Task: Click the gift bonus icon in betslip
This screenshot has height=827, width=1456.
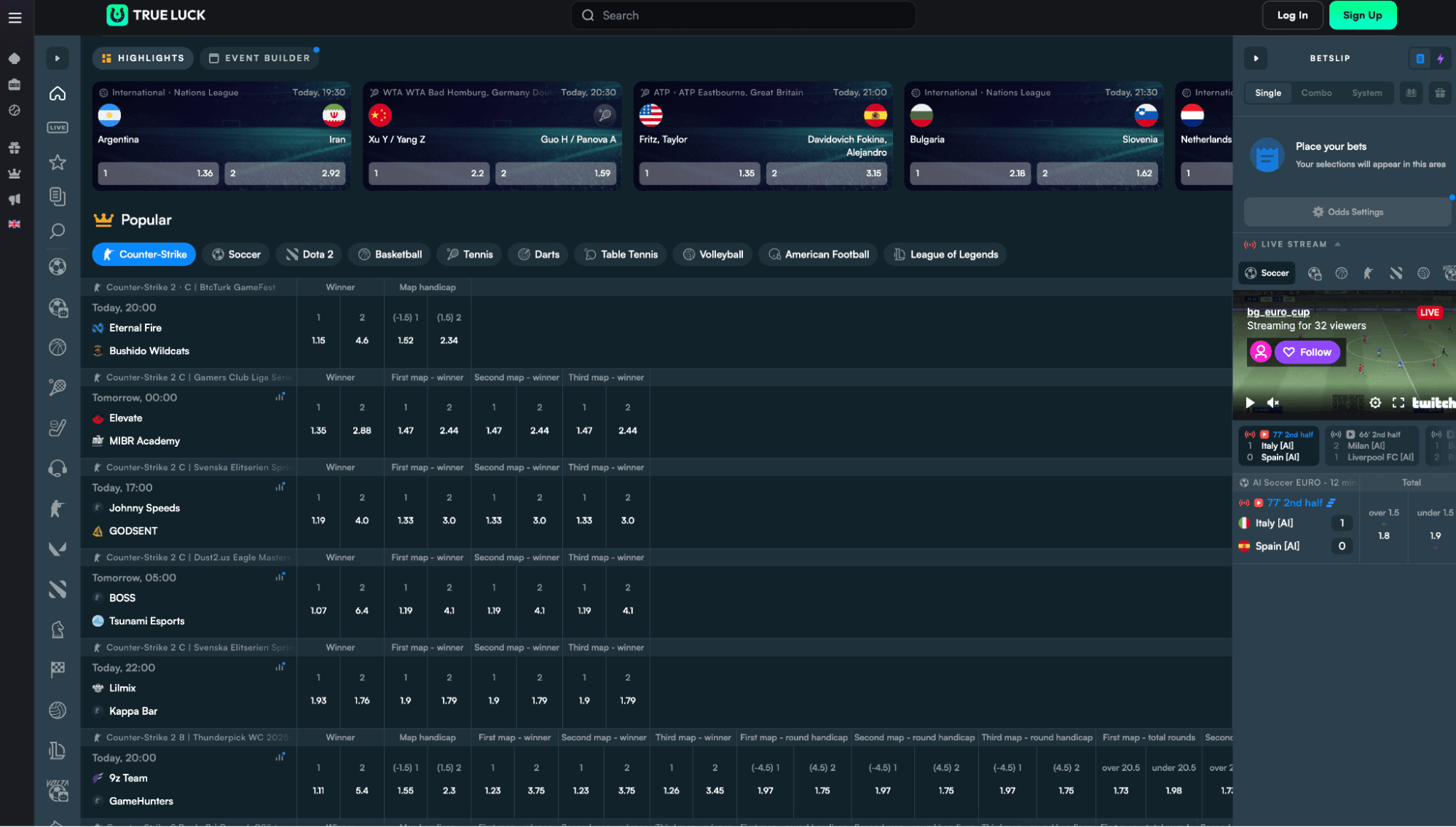Action: click(x=1439, y=93)
